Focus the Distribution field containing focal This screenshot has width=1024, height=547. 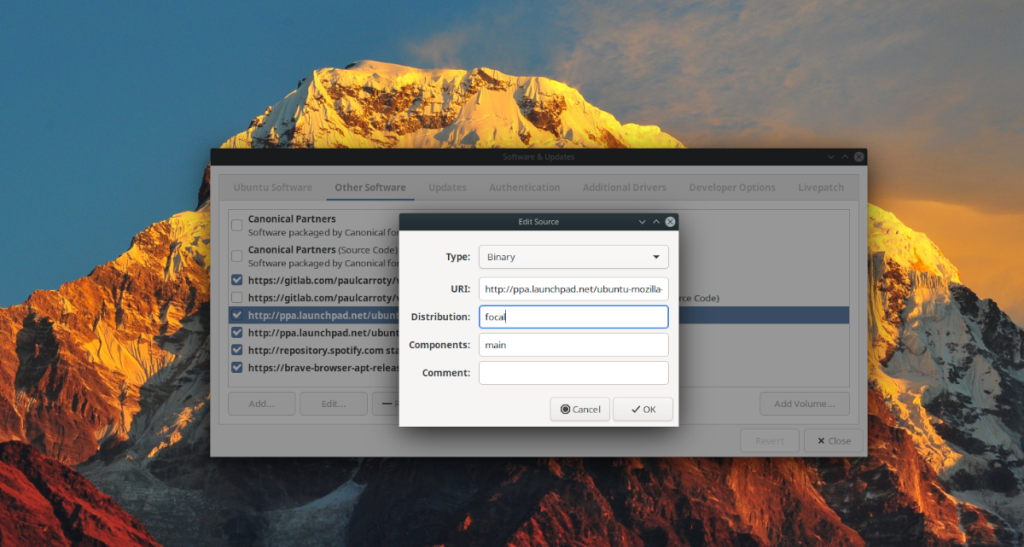pos(573,317)
